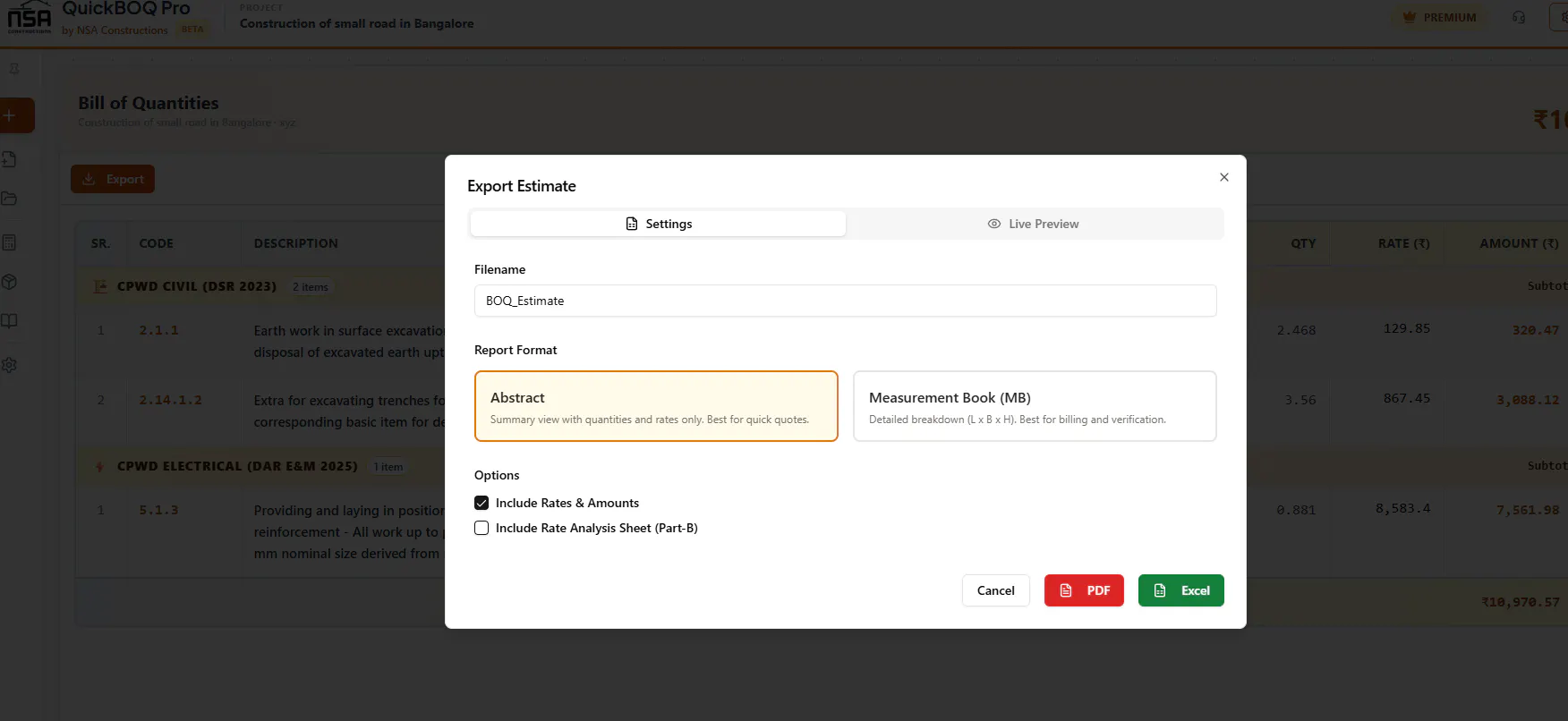Click quantity value 3.56
The height and width of the screenshot is (721, 1568).
pyautogui.click(x=1300, y=400)
